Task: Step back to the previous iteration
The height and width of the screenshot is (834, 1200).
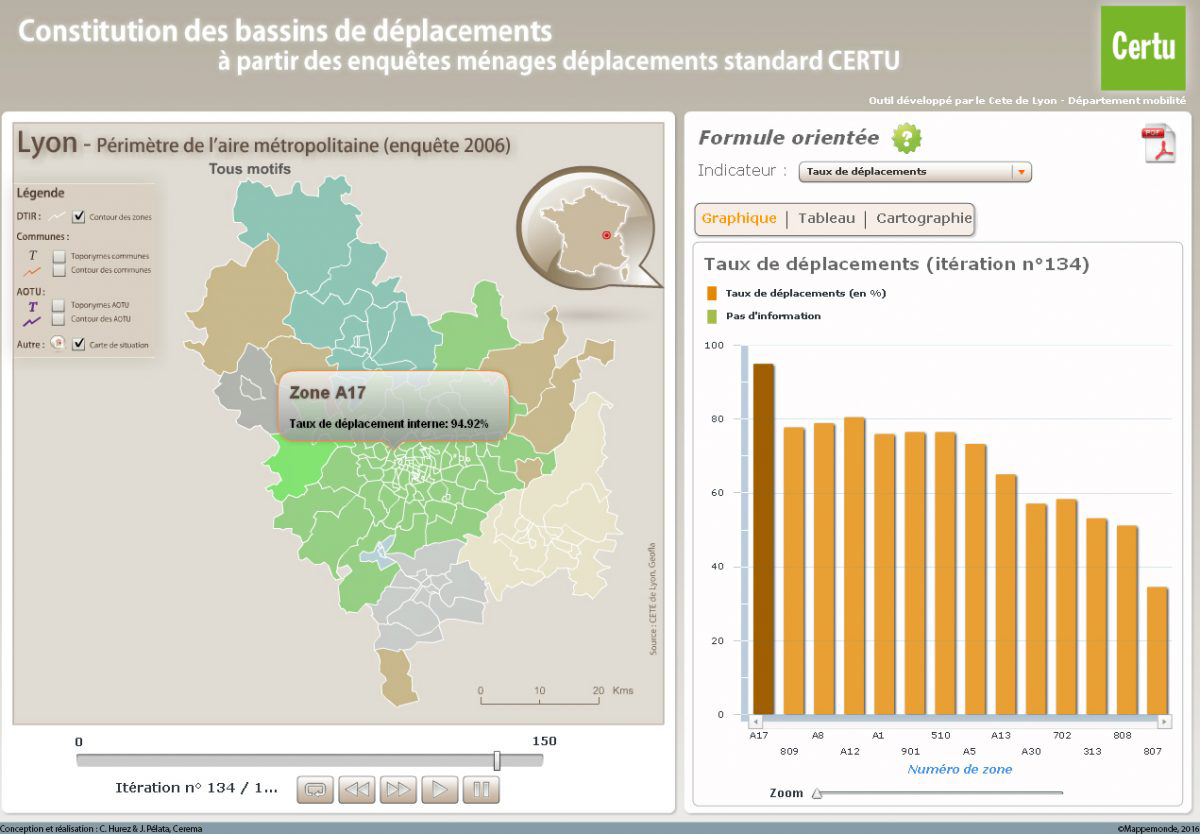Action: 356,789
